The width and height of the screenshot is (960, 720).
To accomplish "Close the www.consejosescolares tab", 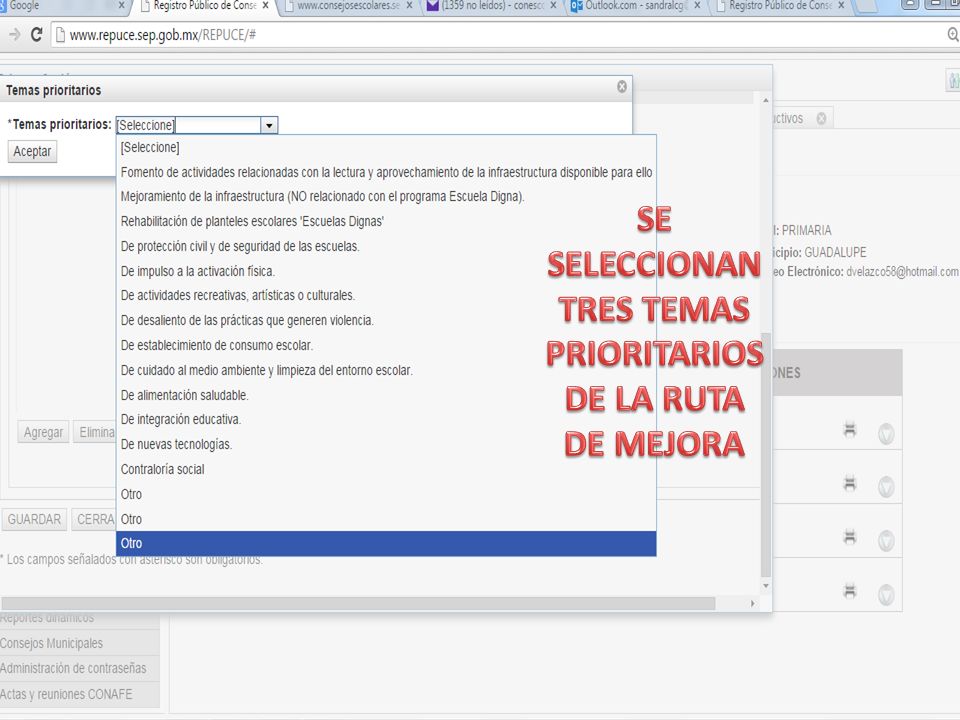I will pos(410,6).
